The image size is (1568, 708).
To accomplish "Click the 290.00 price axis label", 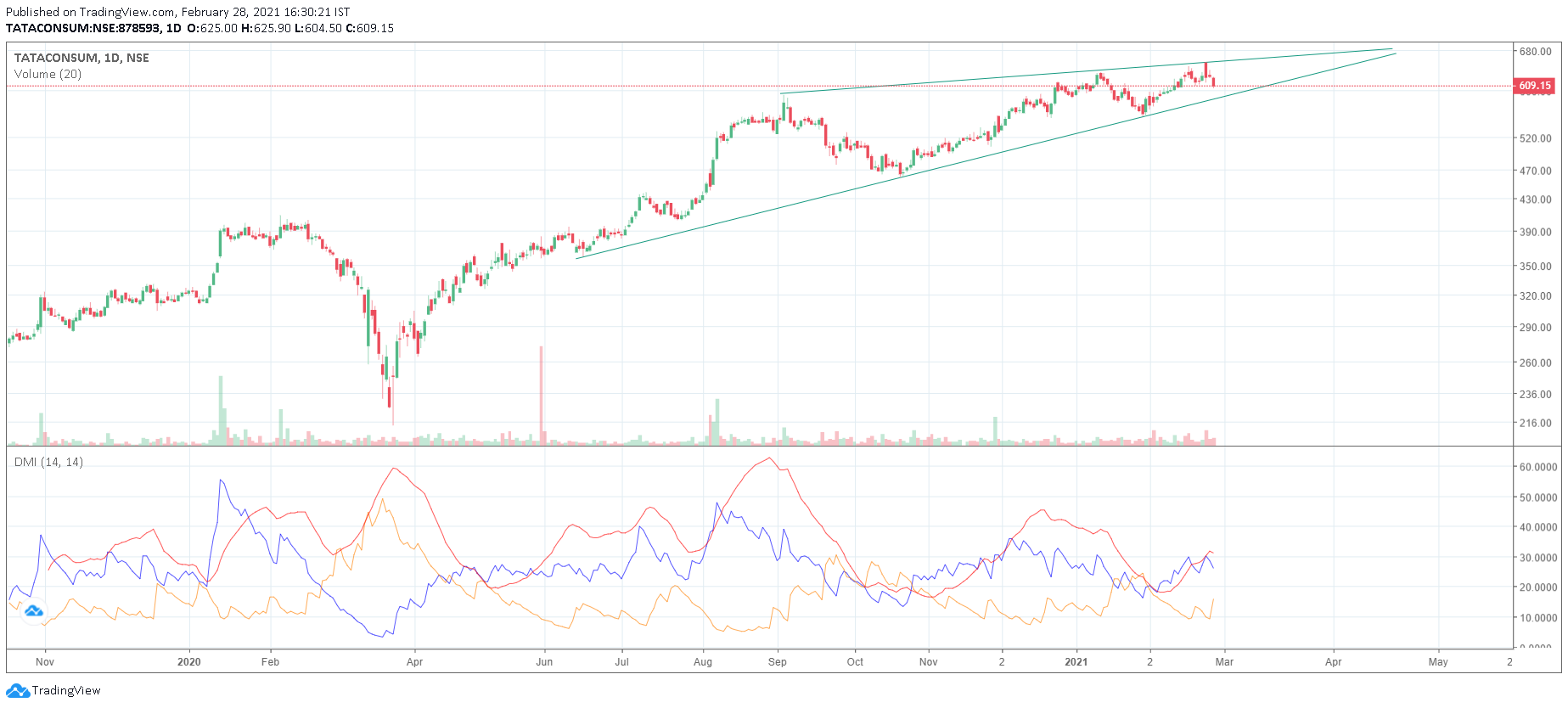I will tap(1535, 328).
